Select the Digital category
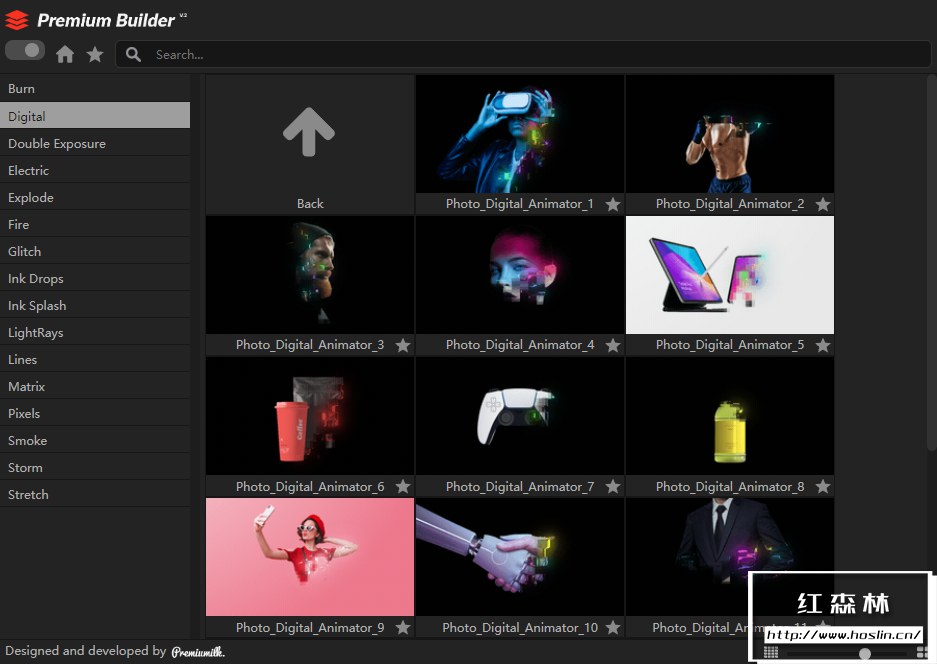This screenshot has width=937, height=664. point(95,116)
